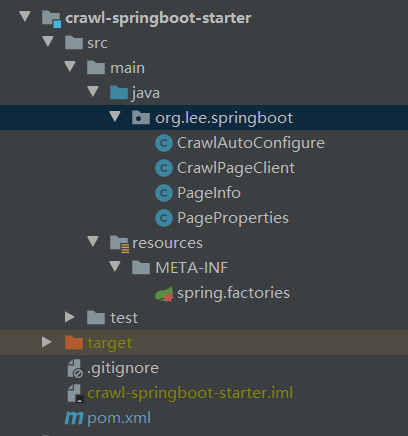Viewport: 408px width, 436px height.
Task: Click the PageInfo class icon
Action: point(164,193)
